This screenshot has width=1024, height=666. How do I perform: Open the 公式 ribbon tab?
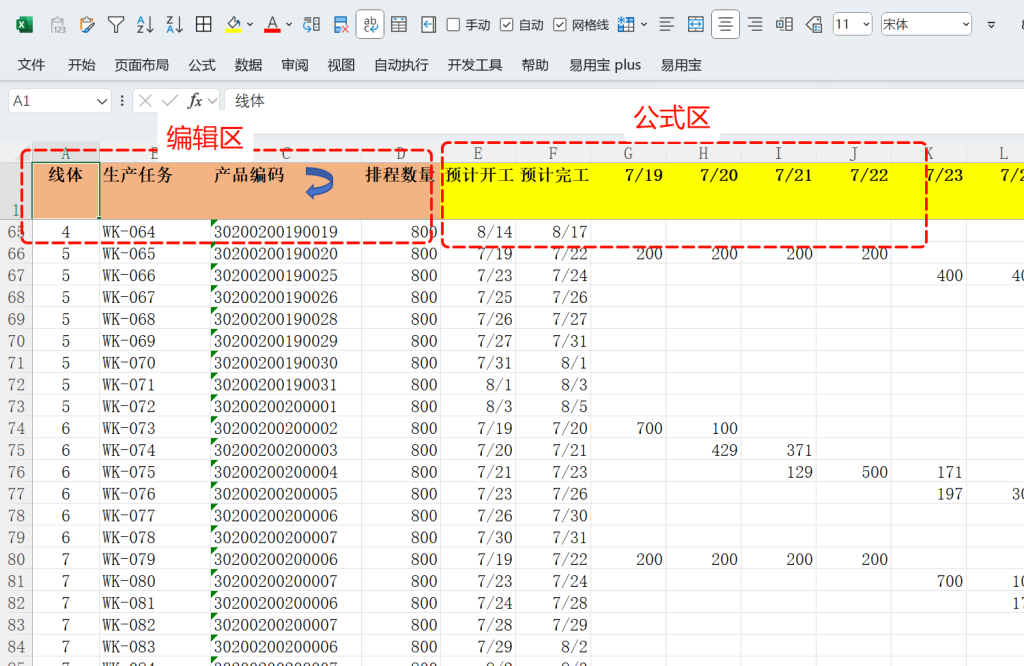point(202,65)
